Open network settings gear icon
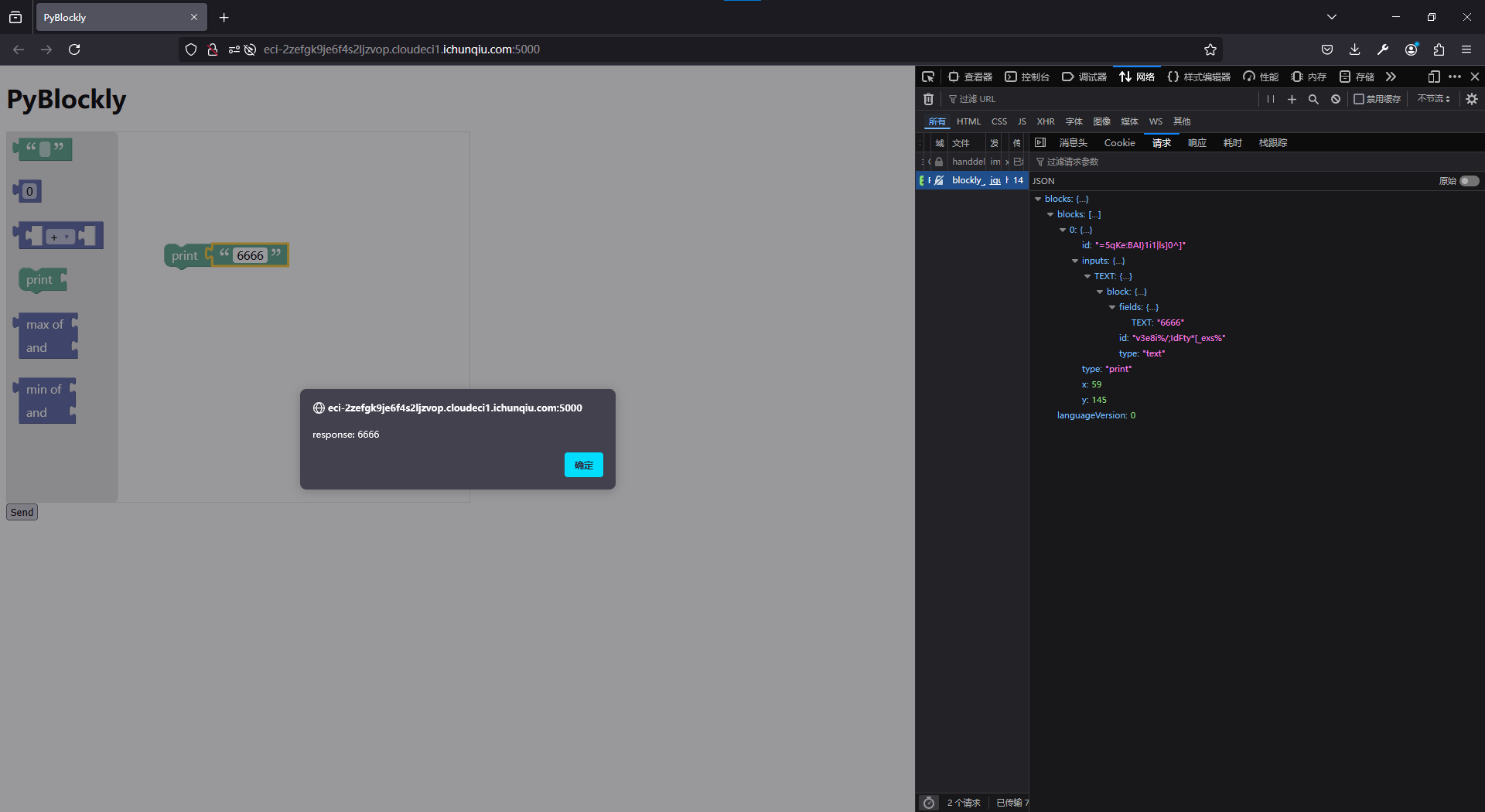1485x812 pixels. click(1472, 99)
